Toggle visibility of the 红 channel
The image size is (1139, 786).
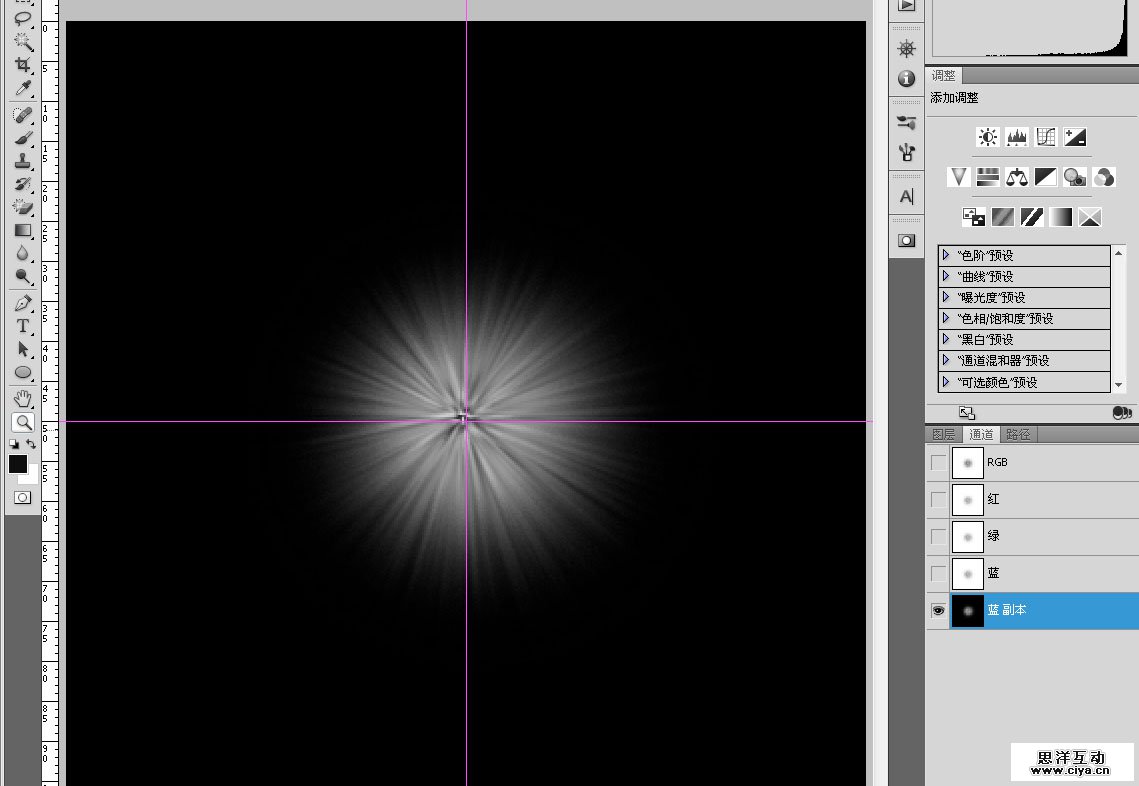click(938, 499)
